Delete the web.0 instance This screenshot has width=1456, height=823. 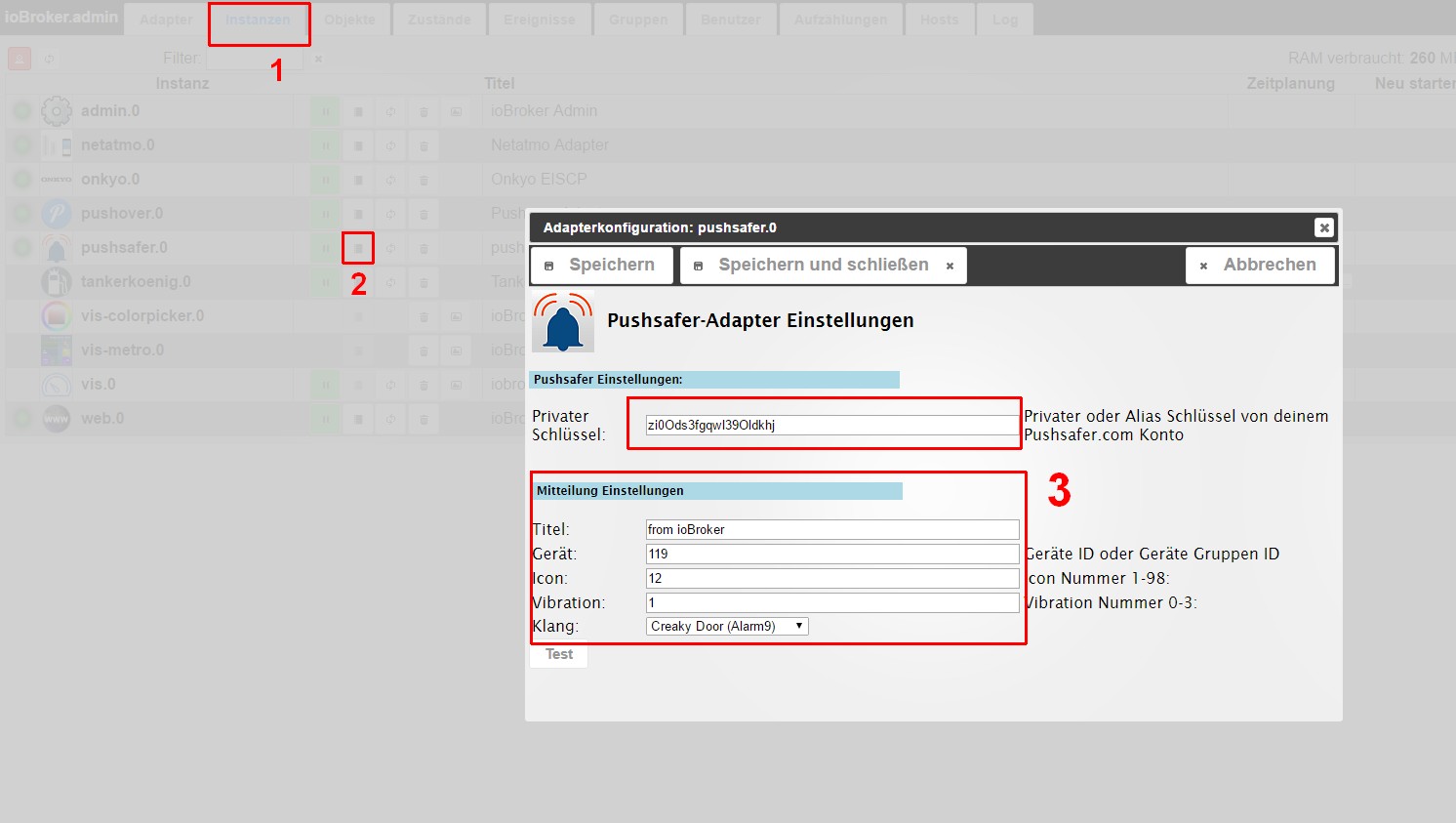[x=424, y=419]
